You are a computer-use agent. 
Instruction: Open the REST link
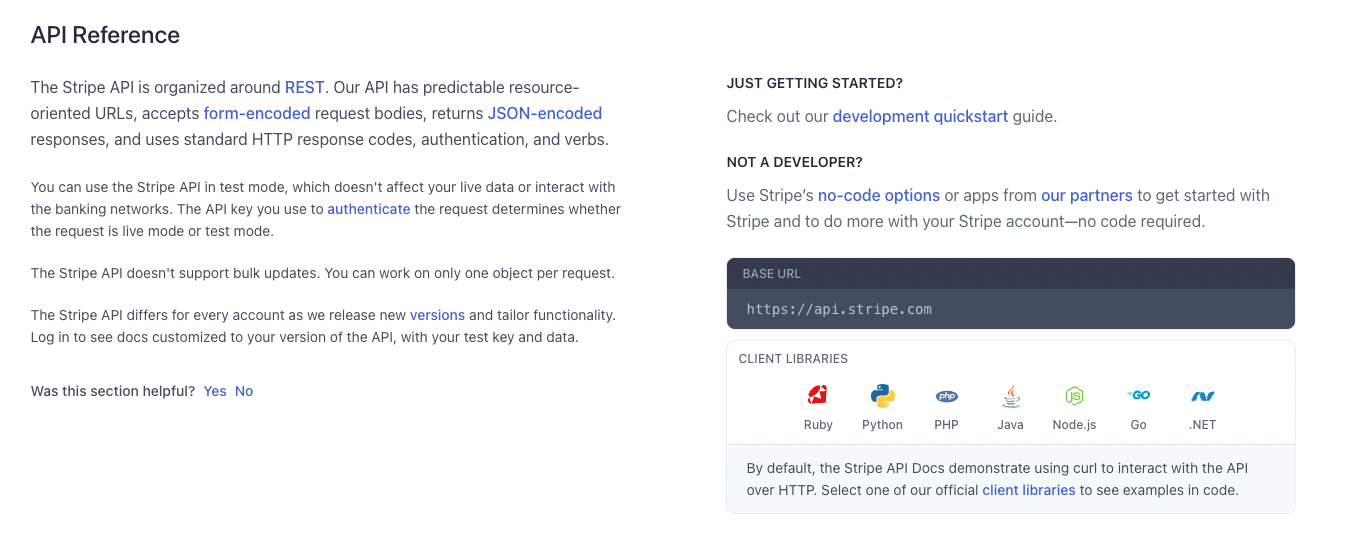[304, 87]
